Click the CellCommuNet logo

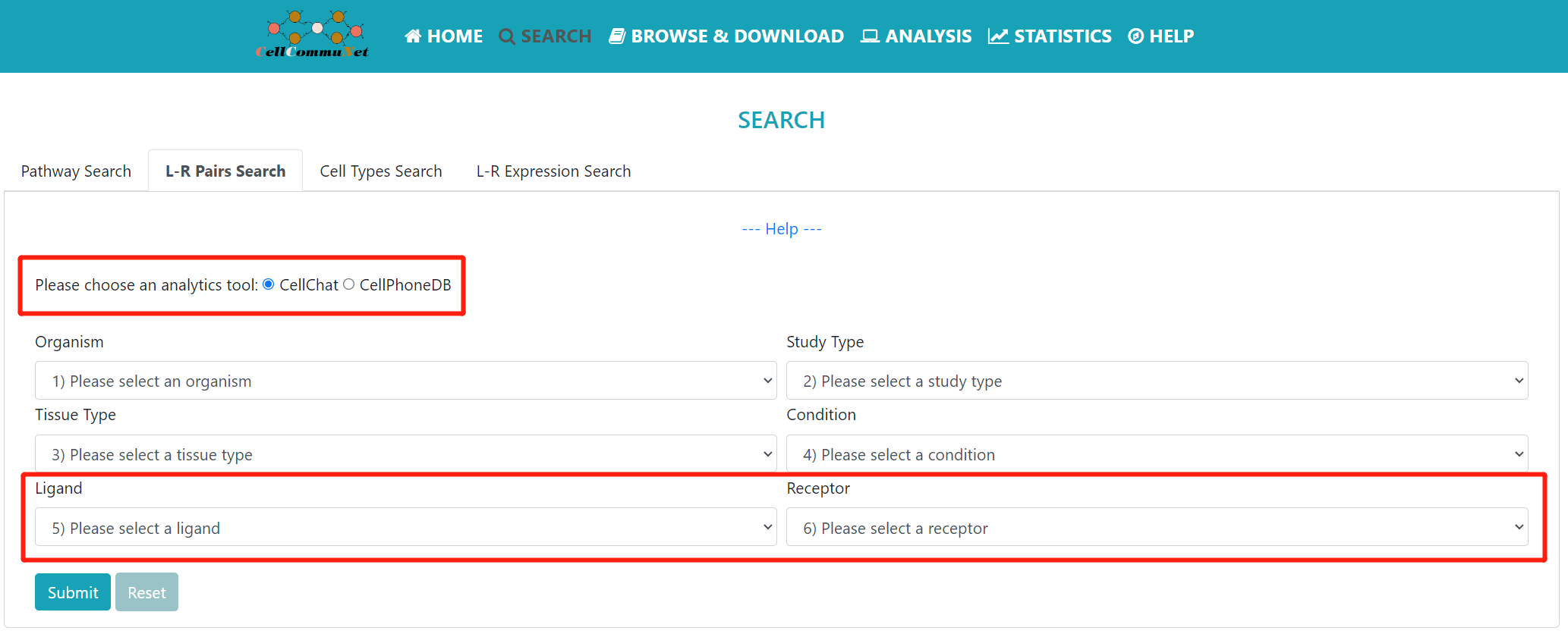click(x=313, y=35)
